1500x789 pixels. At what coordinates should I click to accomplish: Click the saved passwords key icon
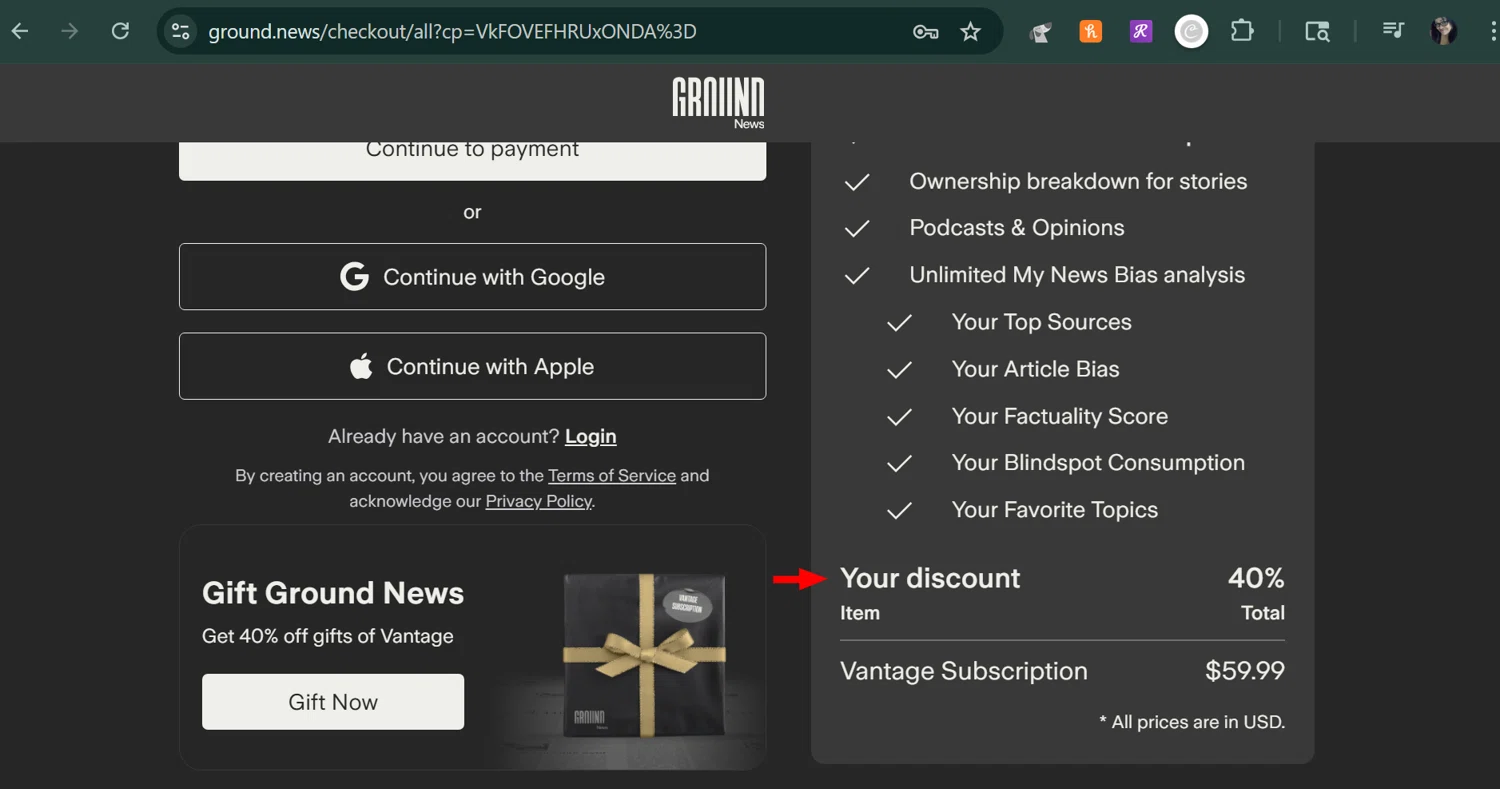(925, 32)
